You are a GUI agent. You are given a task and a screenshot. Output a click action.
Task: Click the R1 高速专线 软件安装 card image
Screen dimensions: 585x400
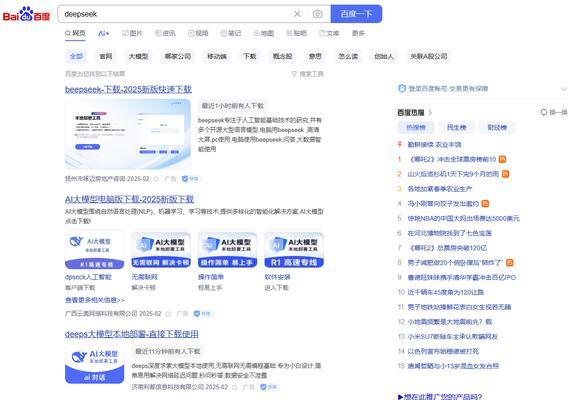point(294,250)
